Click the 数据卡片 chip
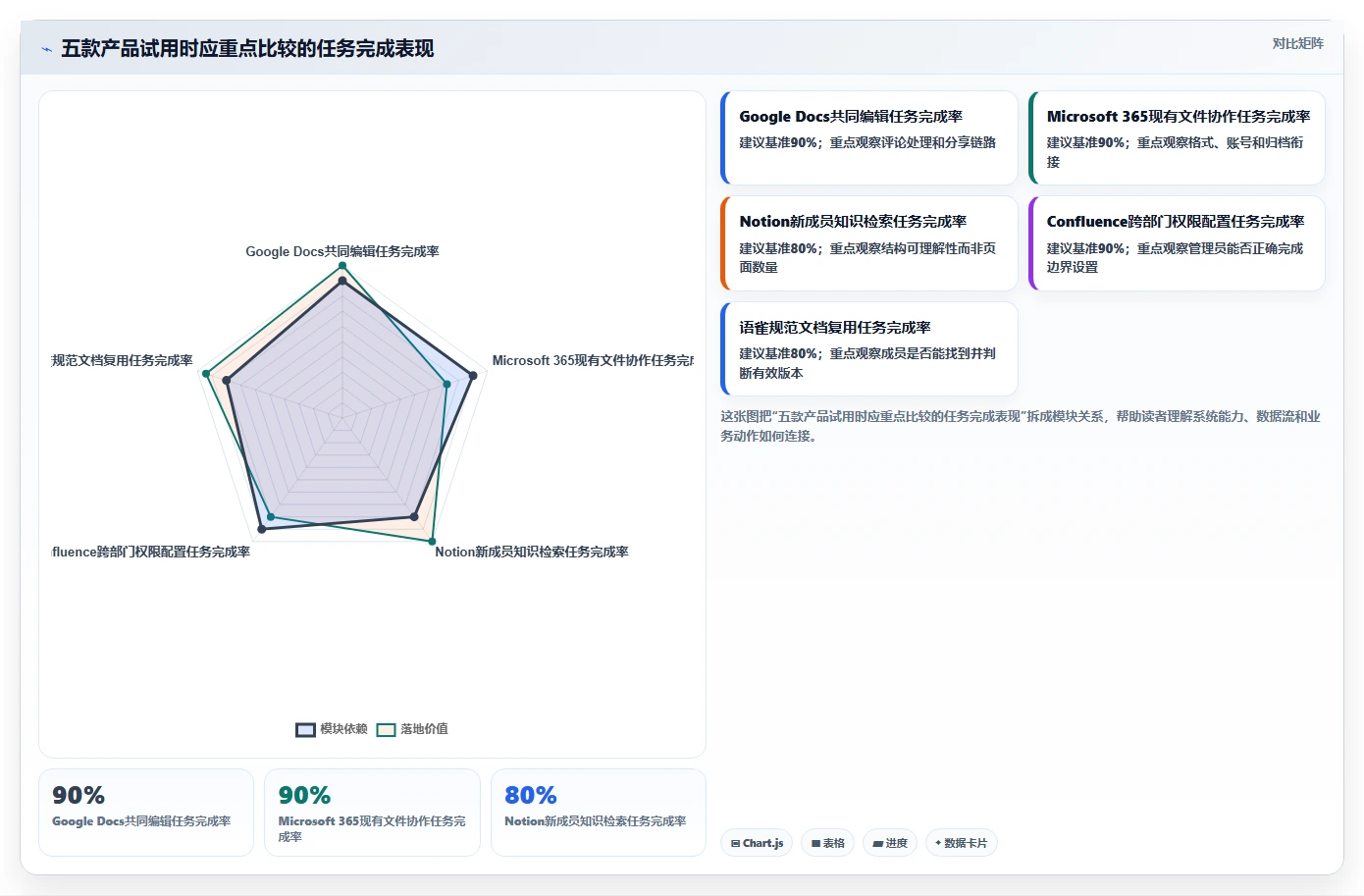The height and width of the screenshot is (896, 1364). (961, 843)
